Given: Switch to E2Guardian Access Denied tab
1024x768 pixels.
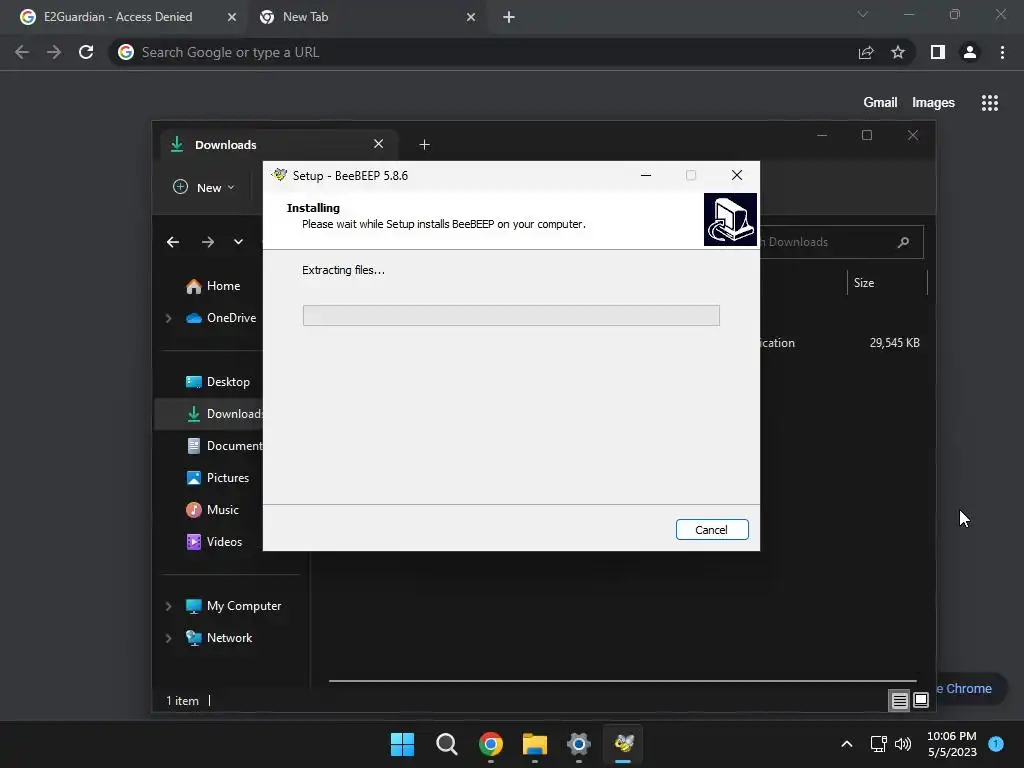Looking at the screenshot, I should click(x=118, y=17).
